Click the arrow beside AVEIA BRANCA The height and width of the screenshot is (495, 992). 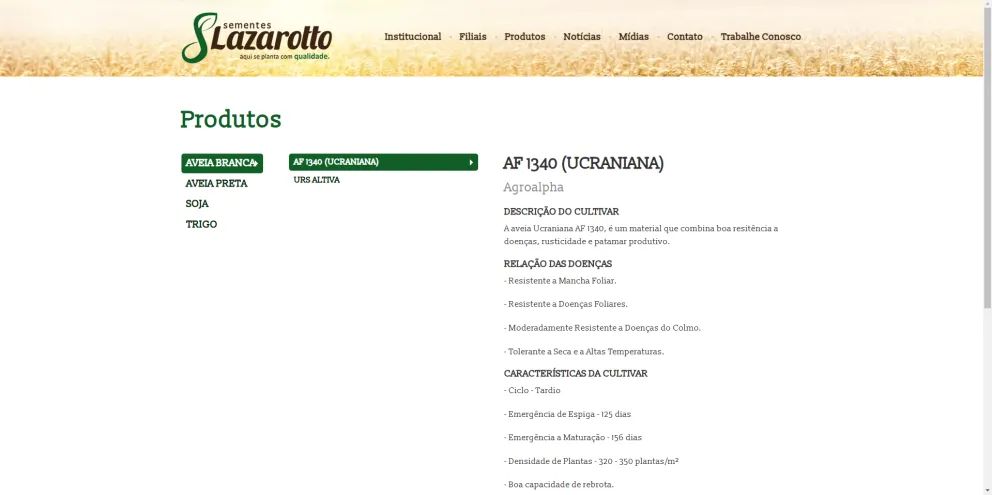tap(256, 163)
